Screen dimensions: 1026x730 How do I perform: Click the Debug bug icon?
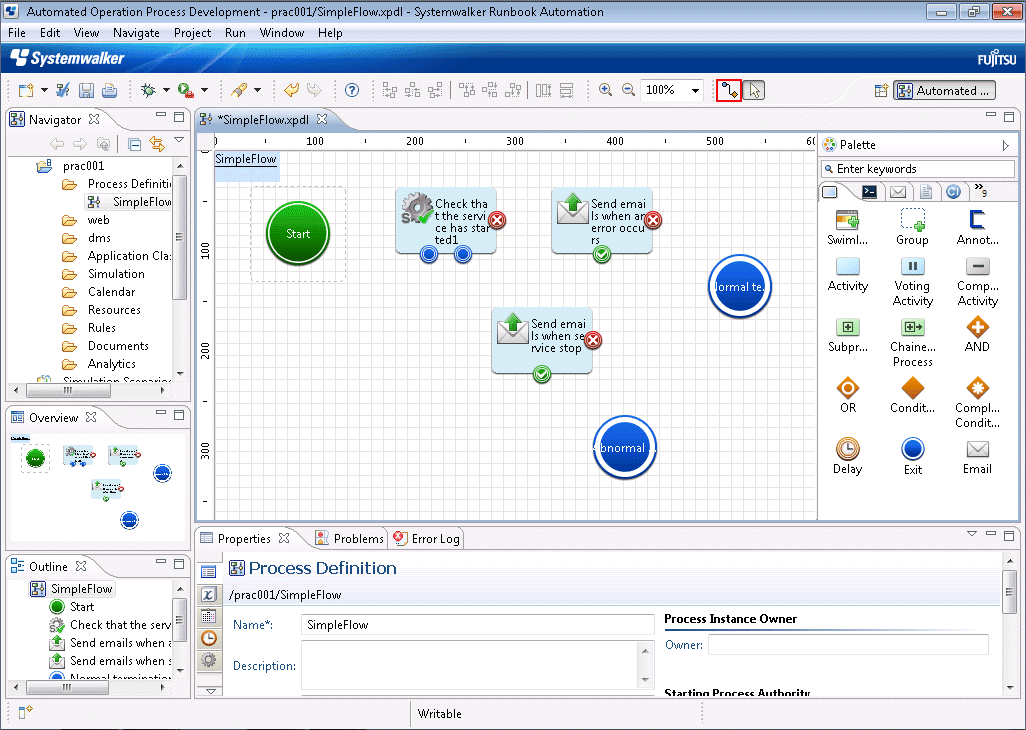[x=149, y=90]
